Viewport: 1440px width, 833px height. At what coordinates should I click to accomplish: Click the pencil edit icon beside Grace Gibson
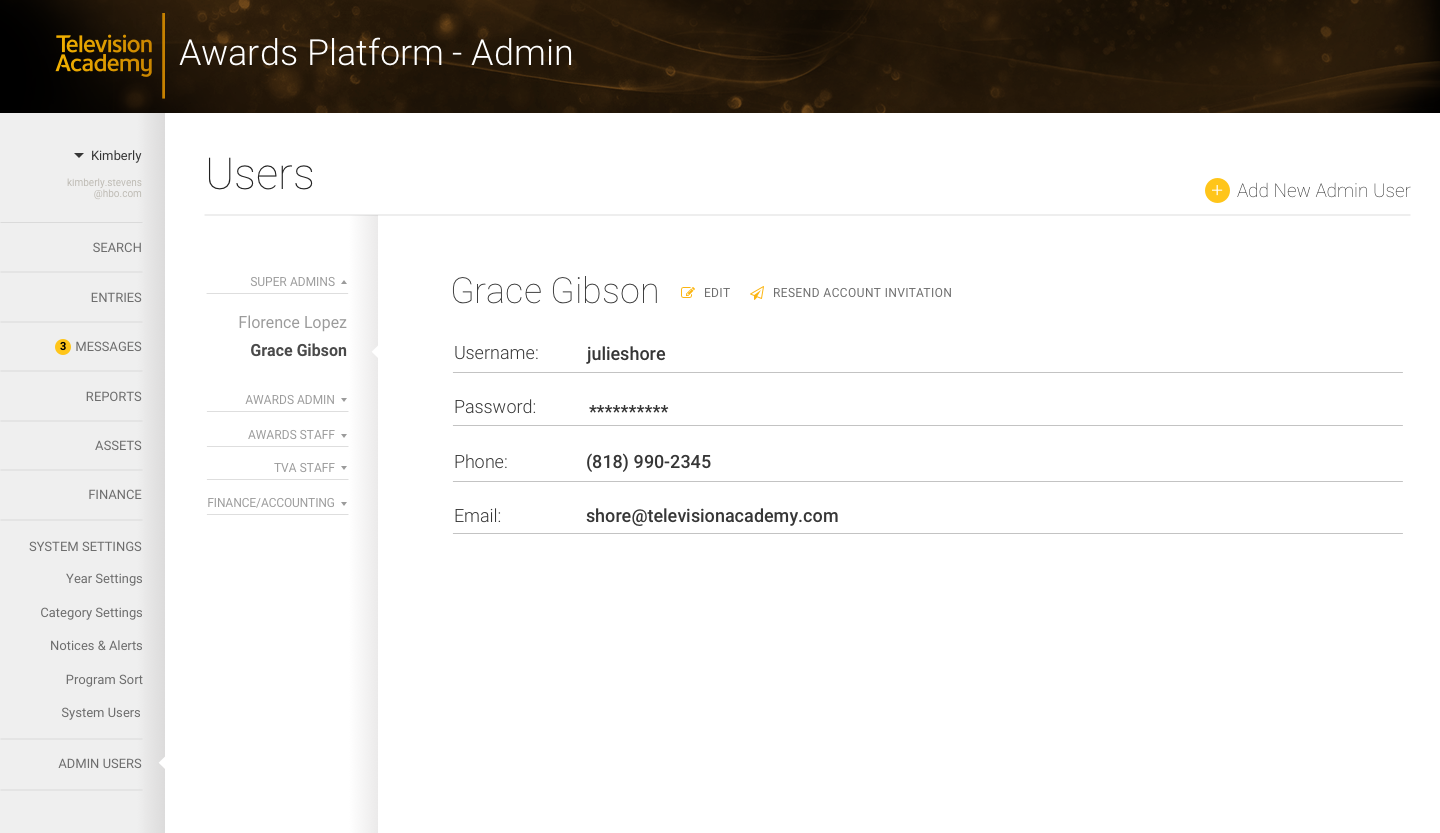pos(688,293)
